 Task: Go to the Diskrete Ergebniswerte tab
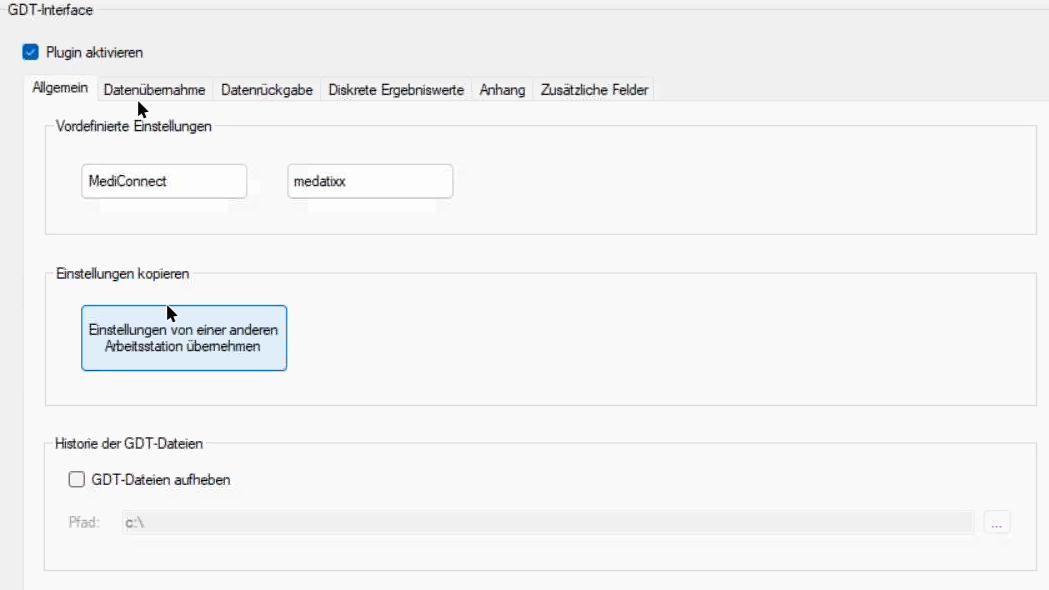point(396,90)
